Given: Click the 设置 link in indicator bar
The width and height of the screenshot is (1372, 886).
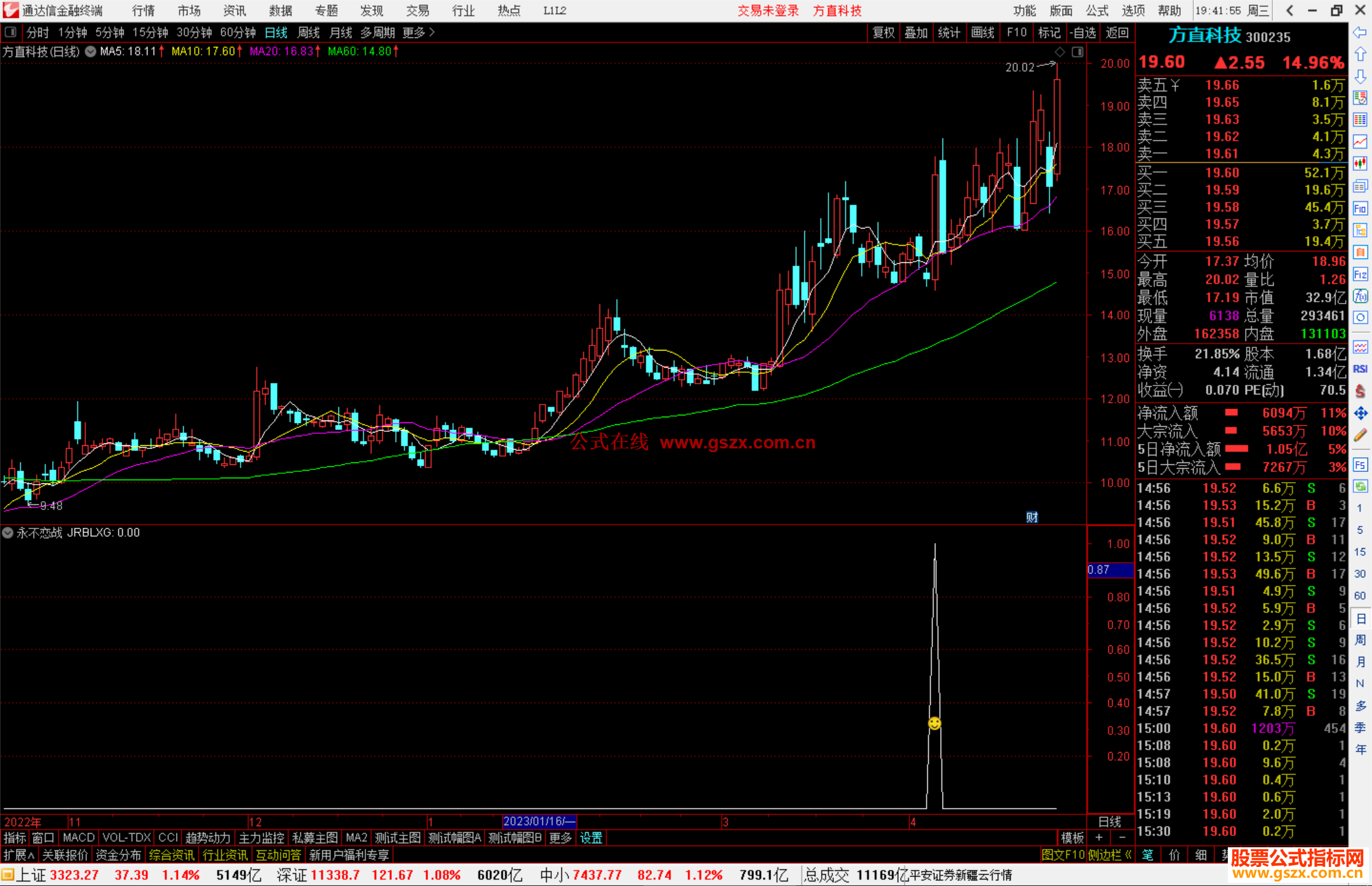Looking at the screenshot, I should coord(591,838).
